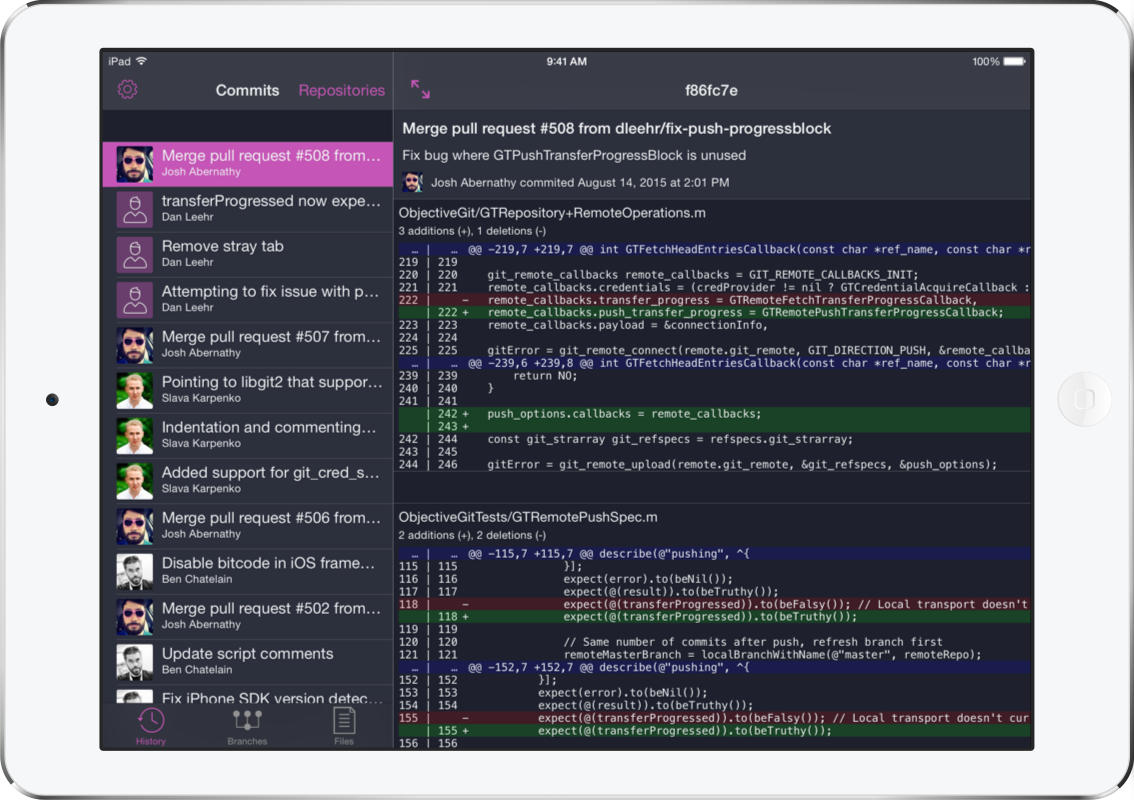
Task: Click '3 additions (+), 1 deletions (-)' summary
Action: 472,231
